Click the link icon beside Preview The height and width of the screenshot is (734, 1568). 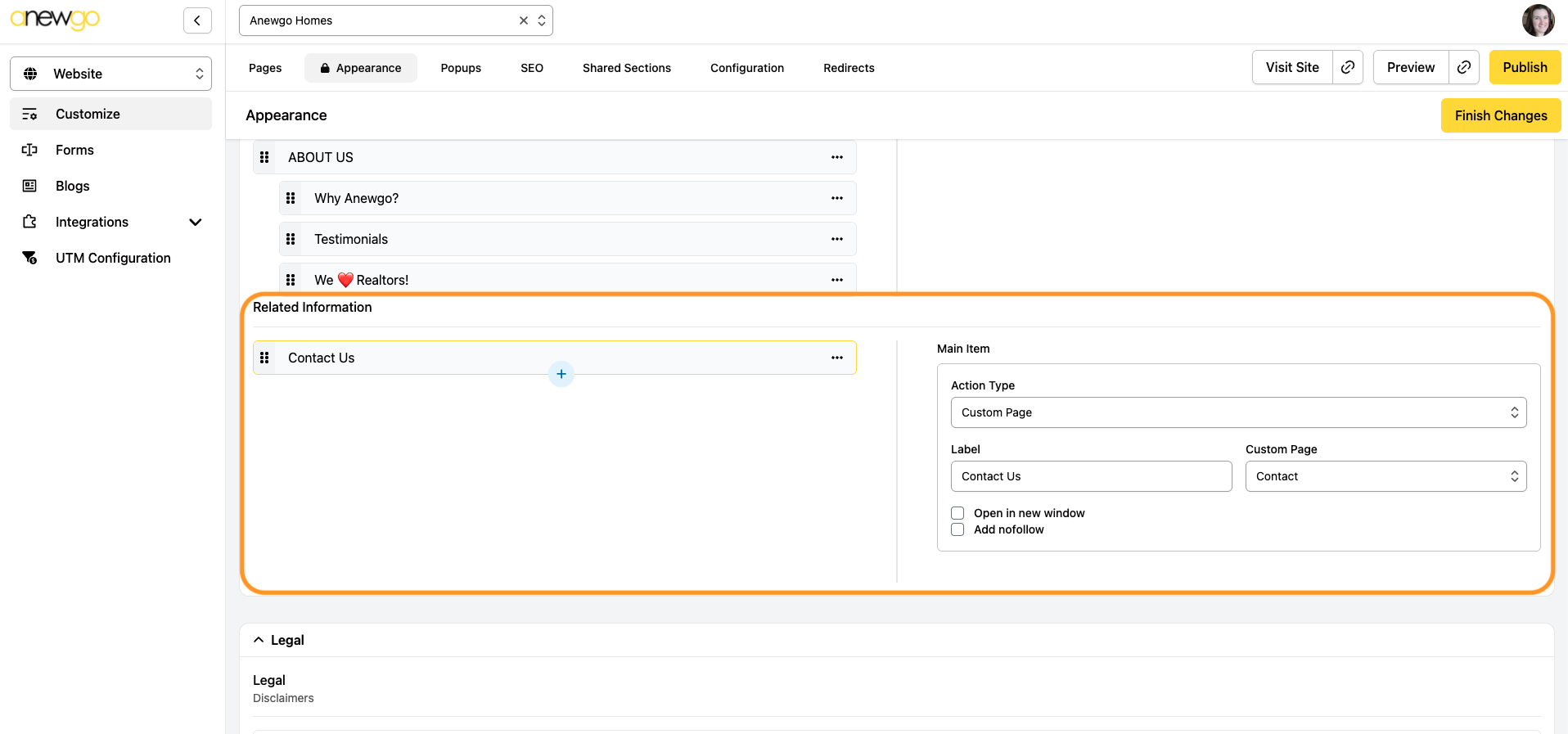click(1463, 67)
